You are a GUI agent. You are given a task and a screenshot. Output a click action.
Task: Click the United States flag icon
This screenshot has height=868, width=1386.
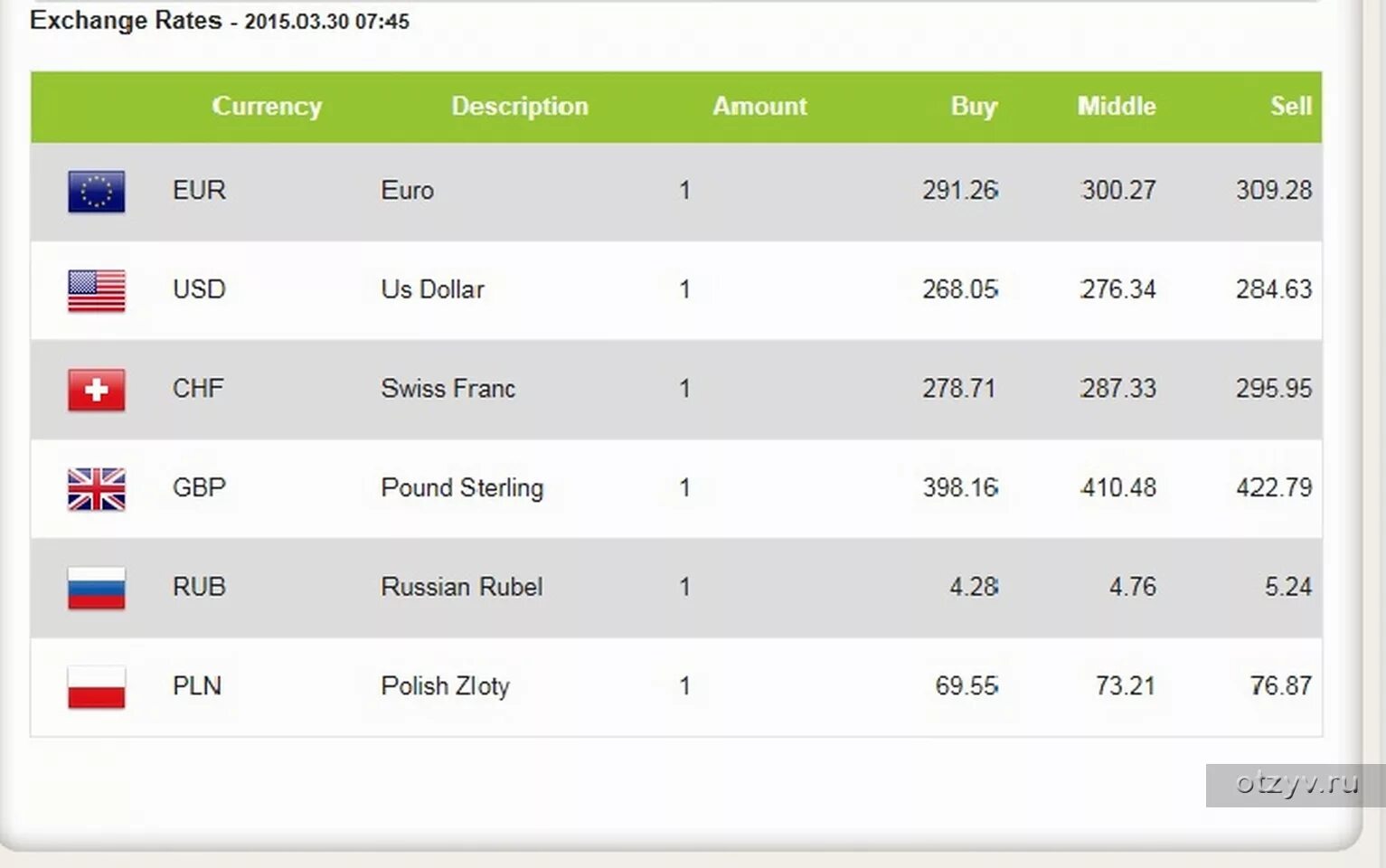click(97, 291)
